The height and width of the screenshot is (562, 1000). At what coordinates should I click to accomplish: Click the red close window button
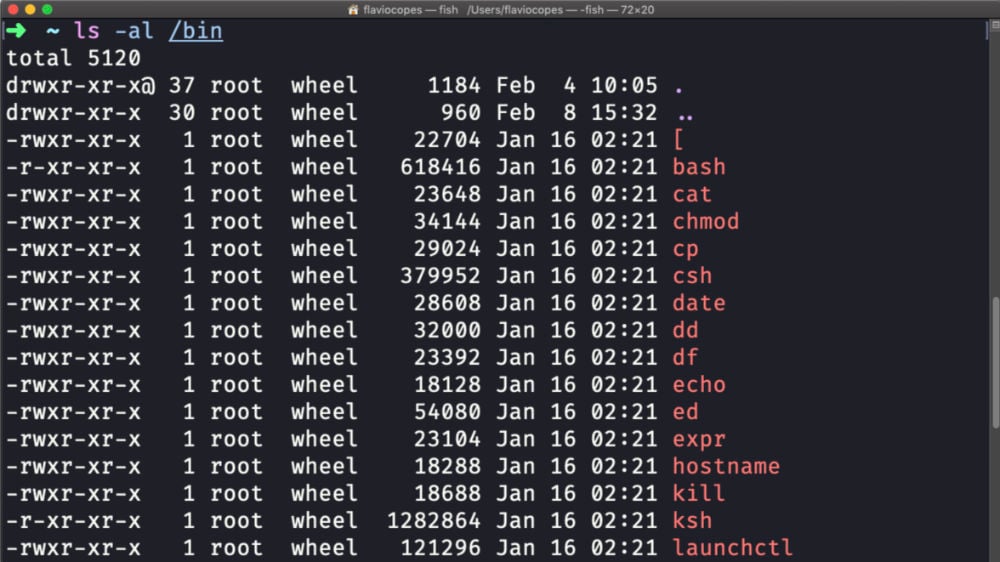[13, 10]
